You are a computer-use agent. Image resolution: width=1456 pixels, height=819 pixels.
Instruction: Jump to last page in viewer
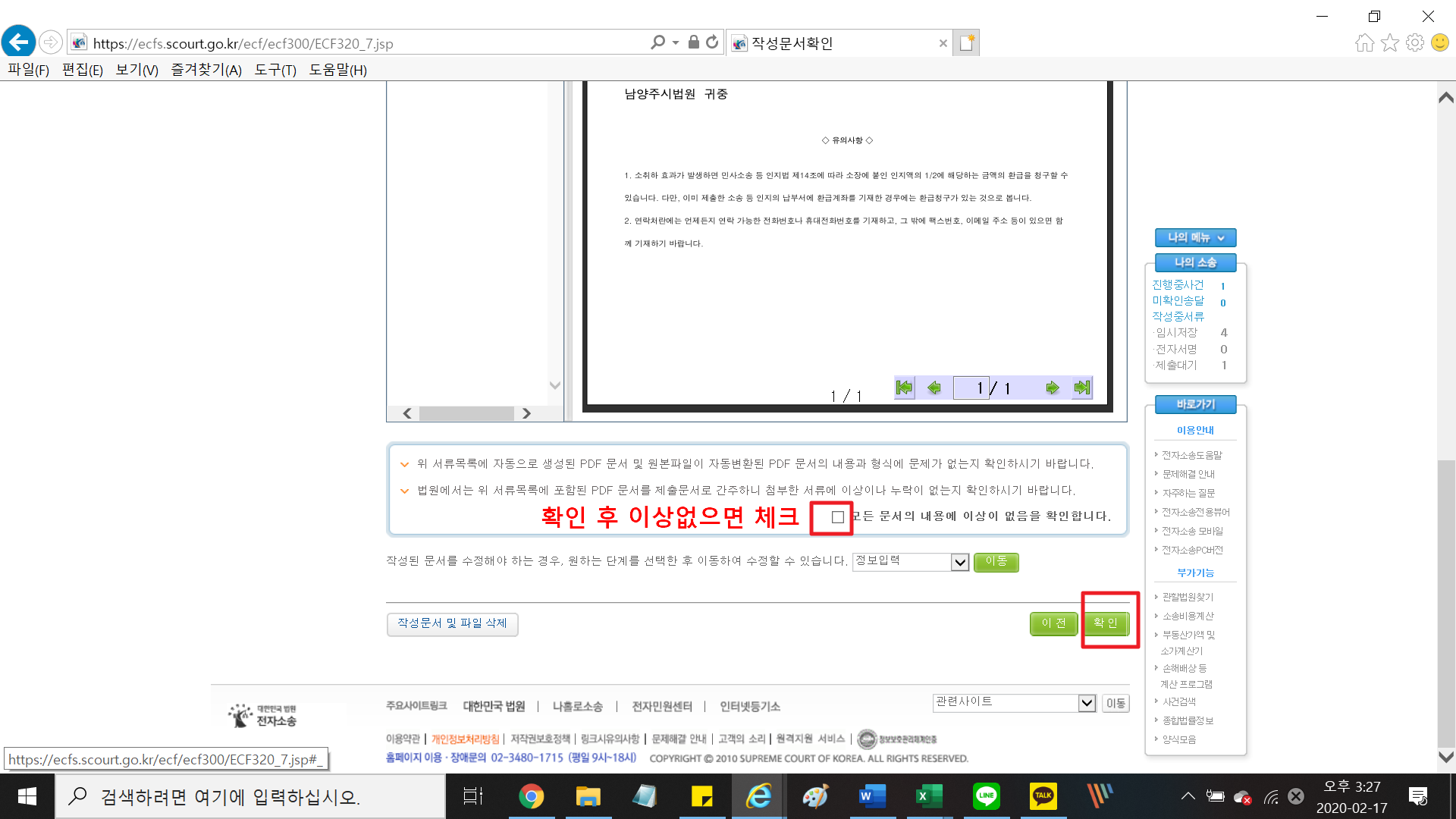(1082, 388)
